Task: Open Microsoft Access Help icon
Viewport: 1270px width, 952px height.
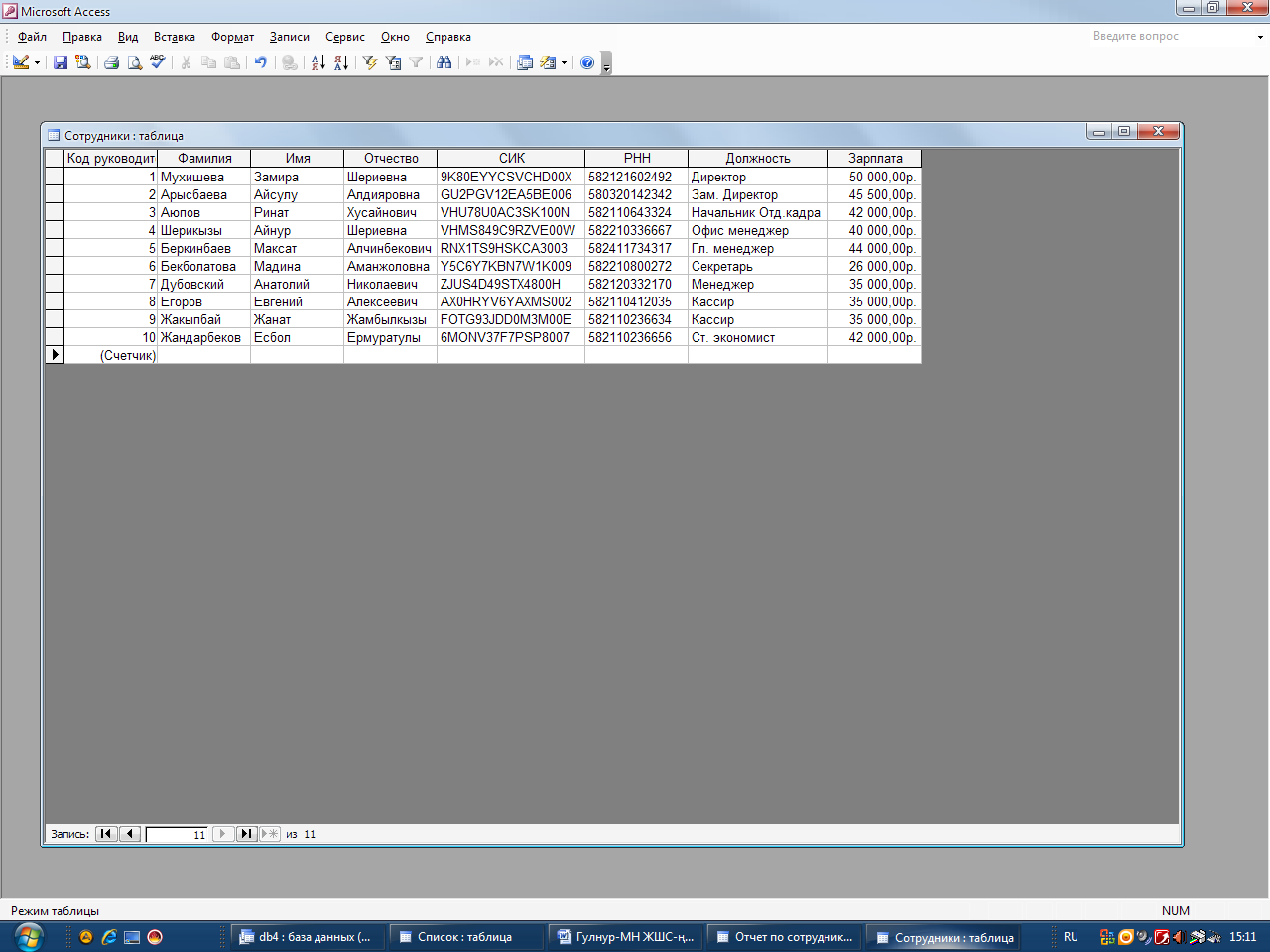Action: (x=587, y=62)
